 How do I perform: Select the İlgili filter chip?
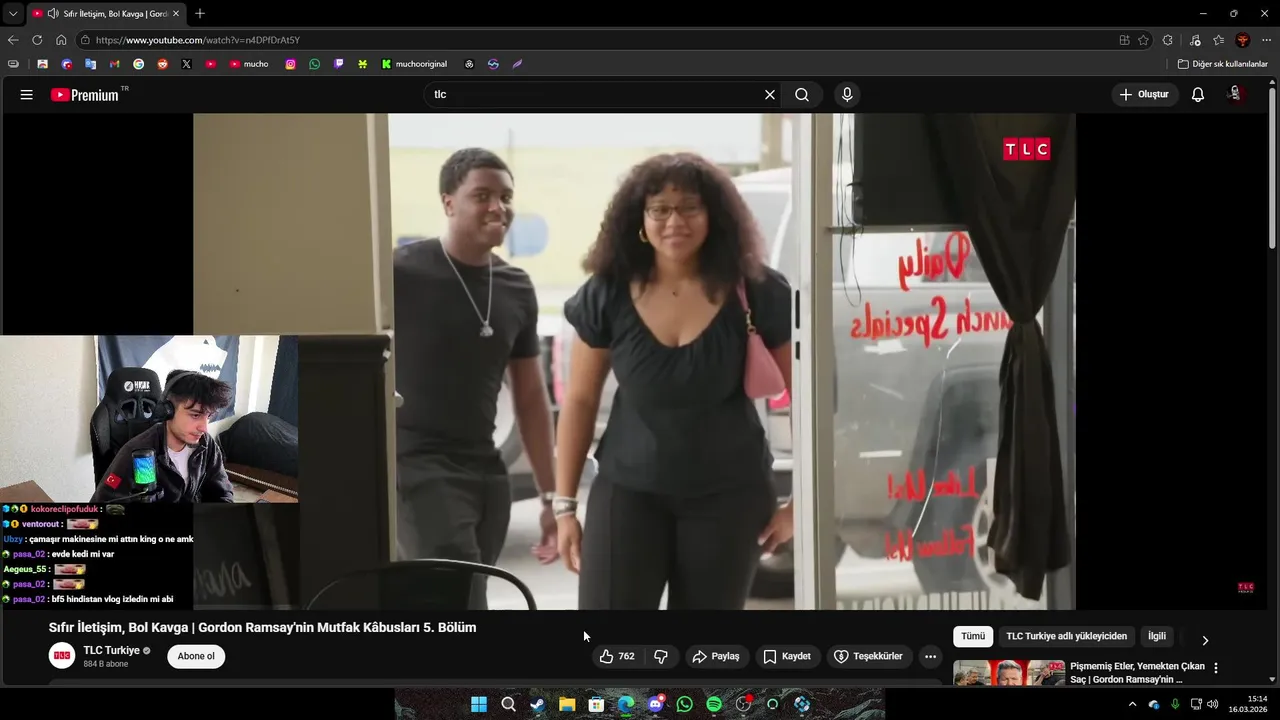(1157, 637)
